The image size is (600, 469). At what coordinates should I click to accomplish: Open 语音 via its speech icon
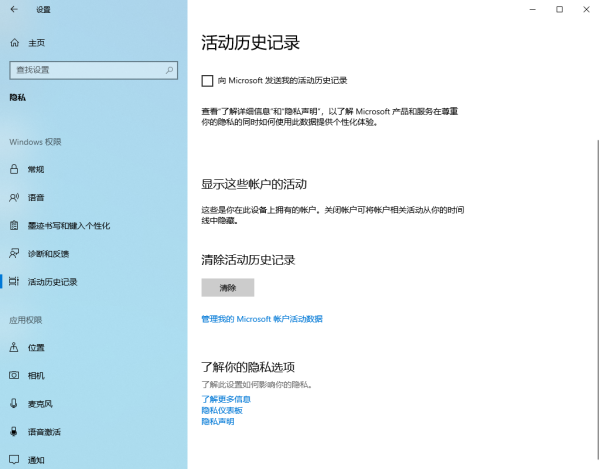tap(14, 197)
